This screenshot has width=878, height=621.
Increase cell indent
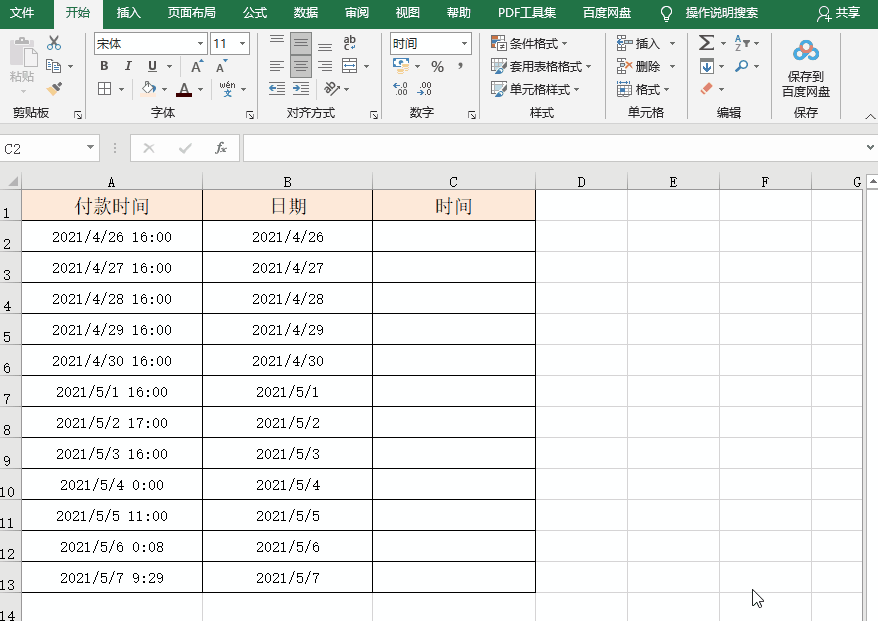pos(301,88)
